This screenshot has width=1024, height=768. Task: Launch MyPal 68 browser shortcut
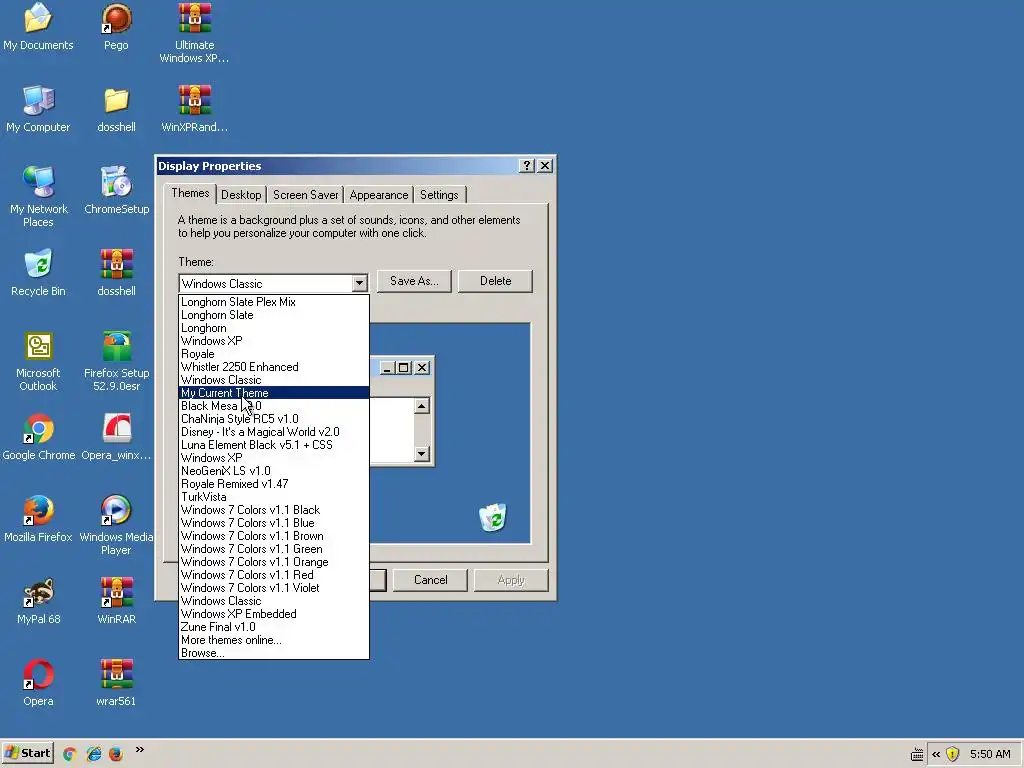38,601
